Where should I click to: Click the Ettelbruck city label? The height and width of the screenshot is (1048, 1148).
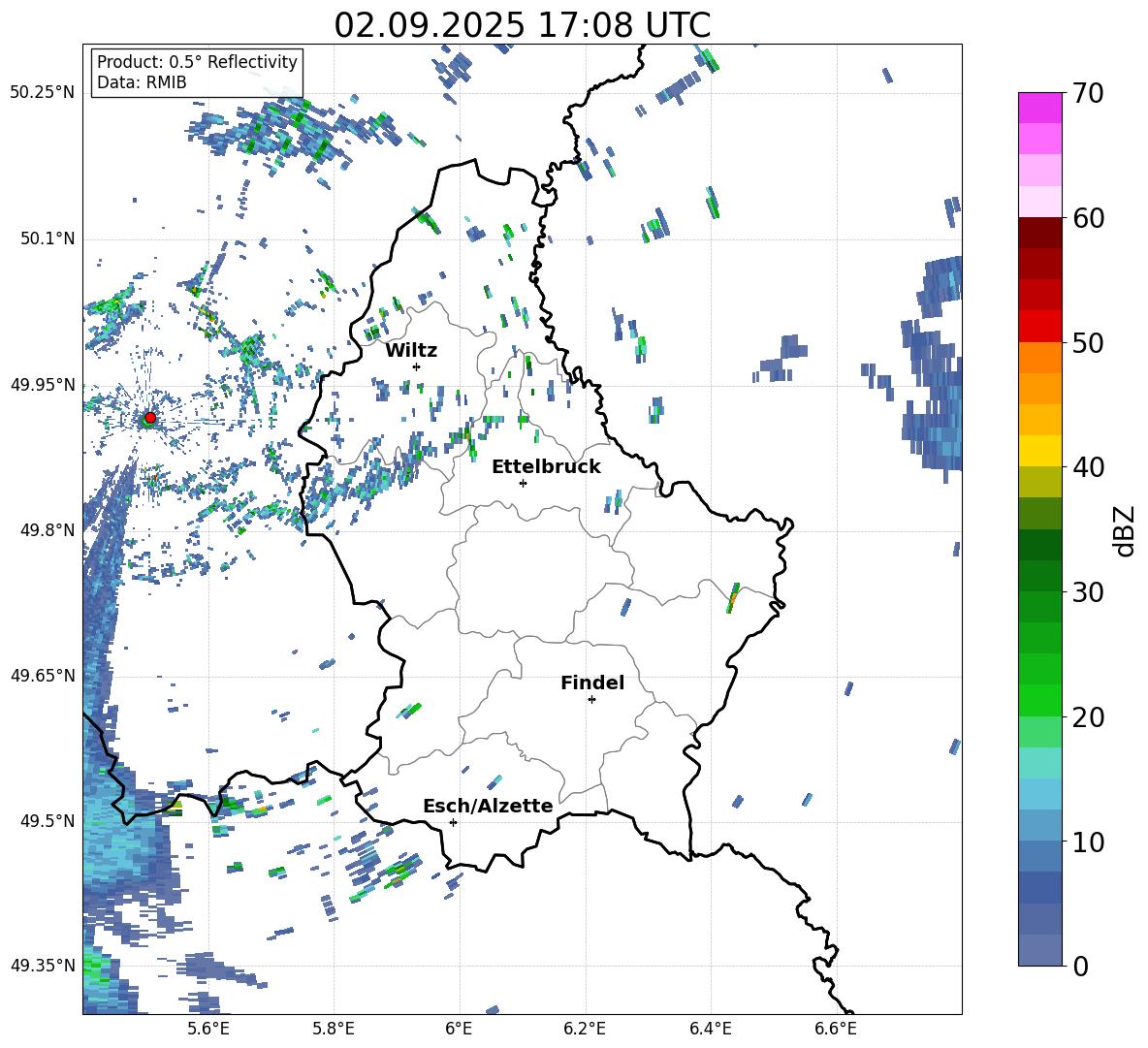[546, 467]
